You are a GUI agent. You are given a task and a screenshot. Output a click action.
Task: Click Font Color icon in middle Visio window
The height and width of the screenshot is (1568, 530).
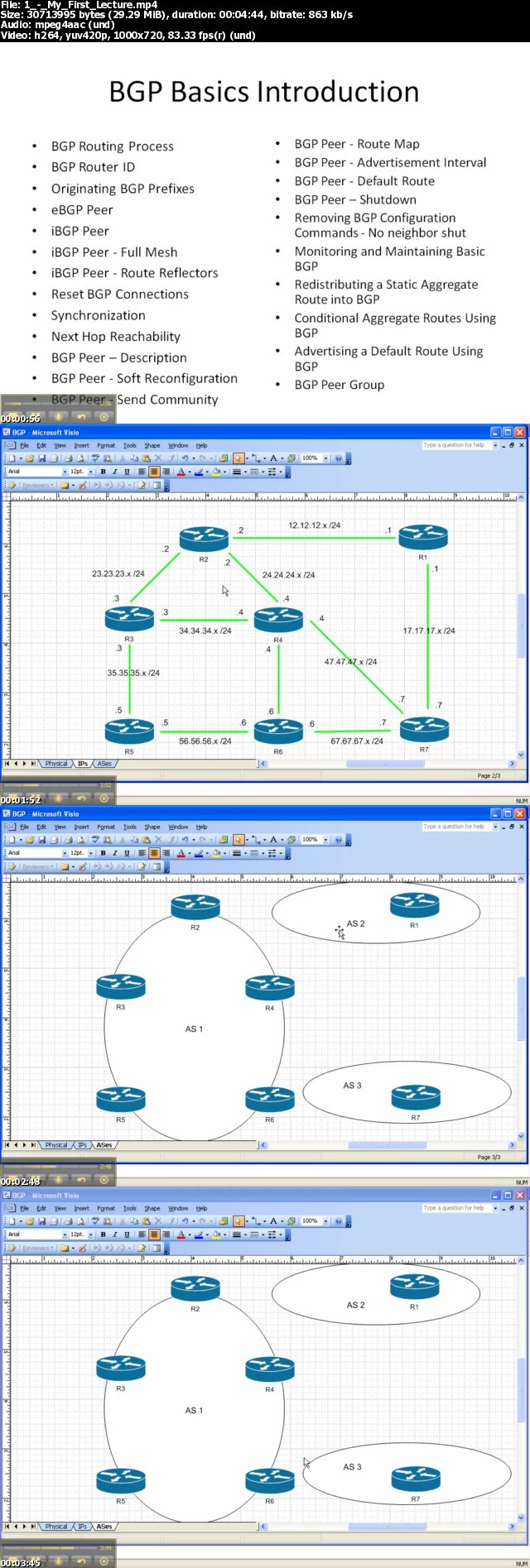click(x=181, y=853)
